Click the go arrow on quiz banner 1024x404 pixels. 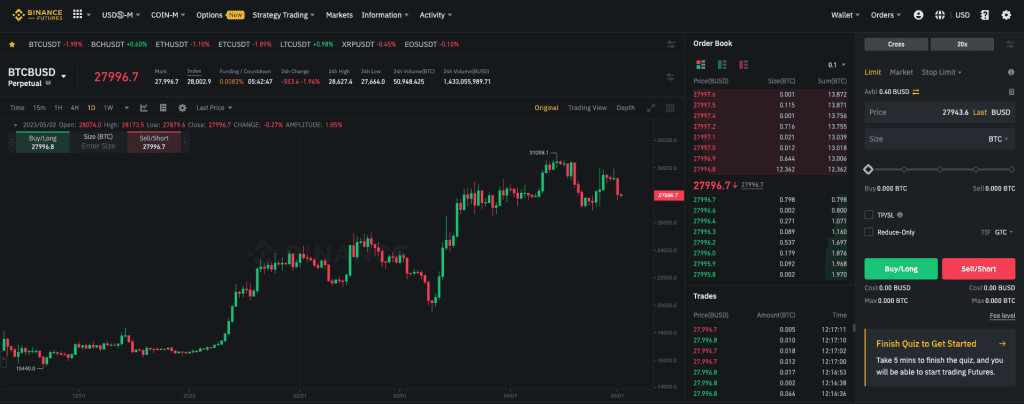[1002, 344]
